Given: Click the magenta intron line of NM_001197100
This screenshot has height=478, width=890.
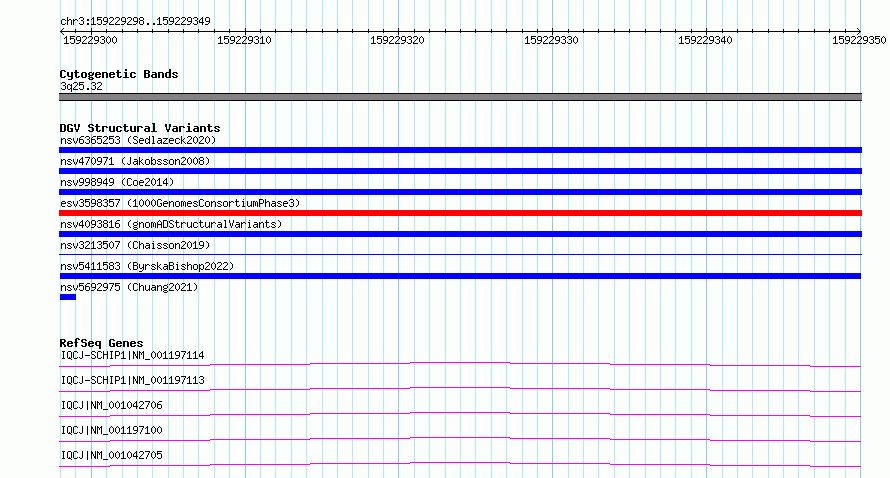Looking at the screenshot, I should pyautogui.click(x=460, y=439).
